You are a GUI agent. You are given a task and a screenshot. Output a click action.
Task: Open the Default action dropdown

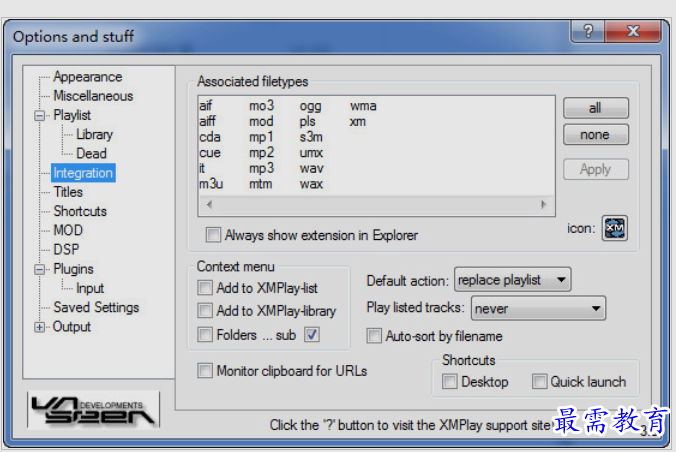point(513,279)
